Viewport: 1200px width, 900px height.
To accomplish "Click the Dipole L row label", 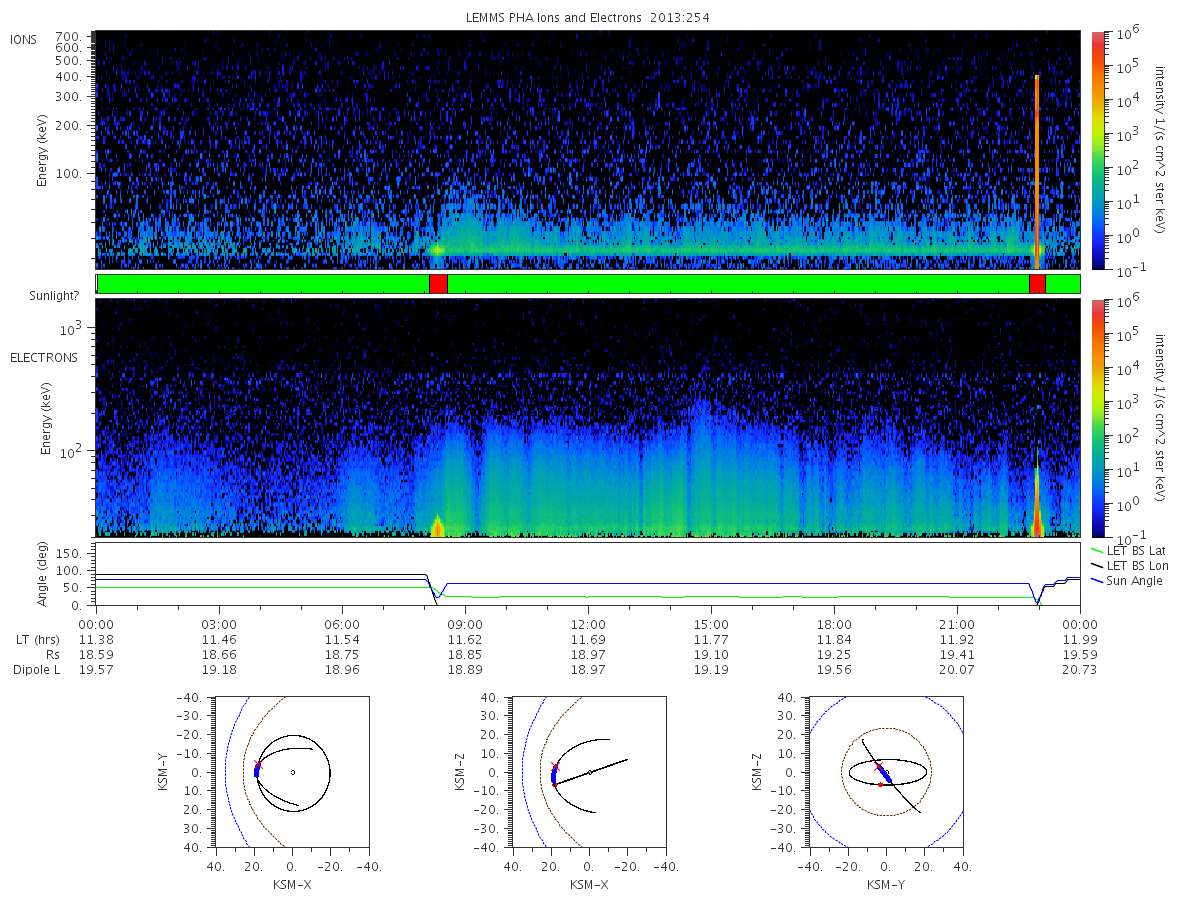I will [36, 670].
